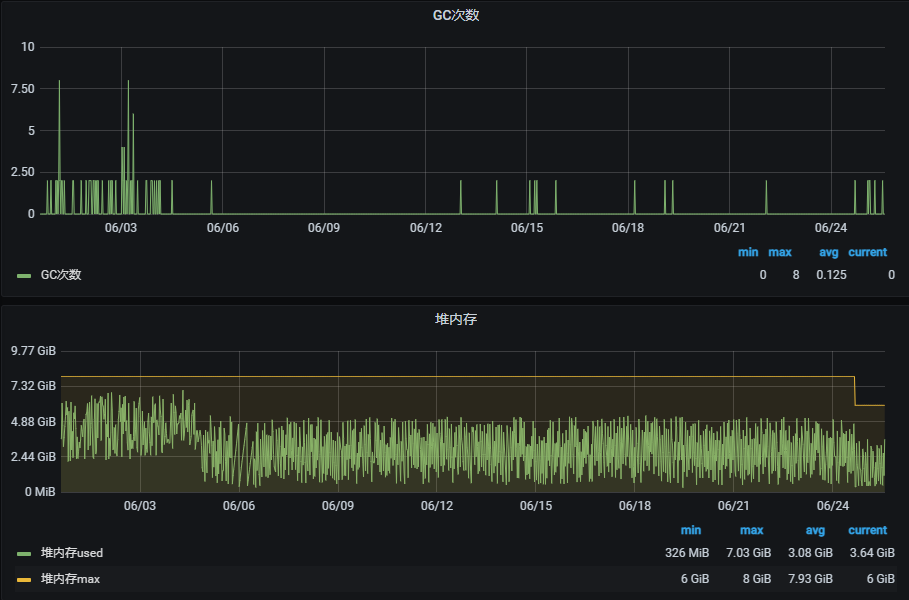This screenshot has width=909, height=600.
Task: Sort 堆内存 legend by current column
Action: point(867,530)
